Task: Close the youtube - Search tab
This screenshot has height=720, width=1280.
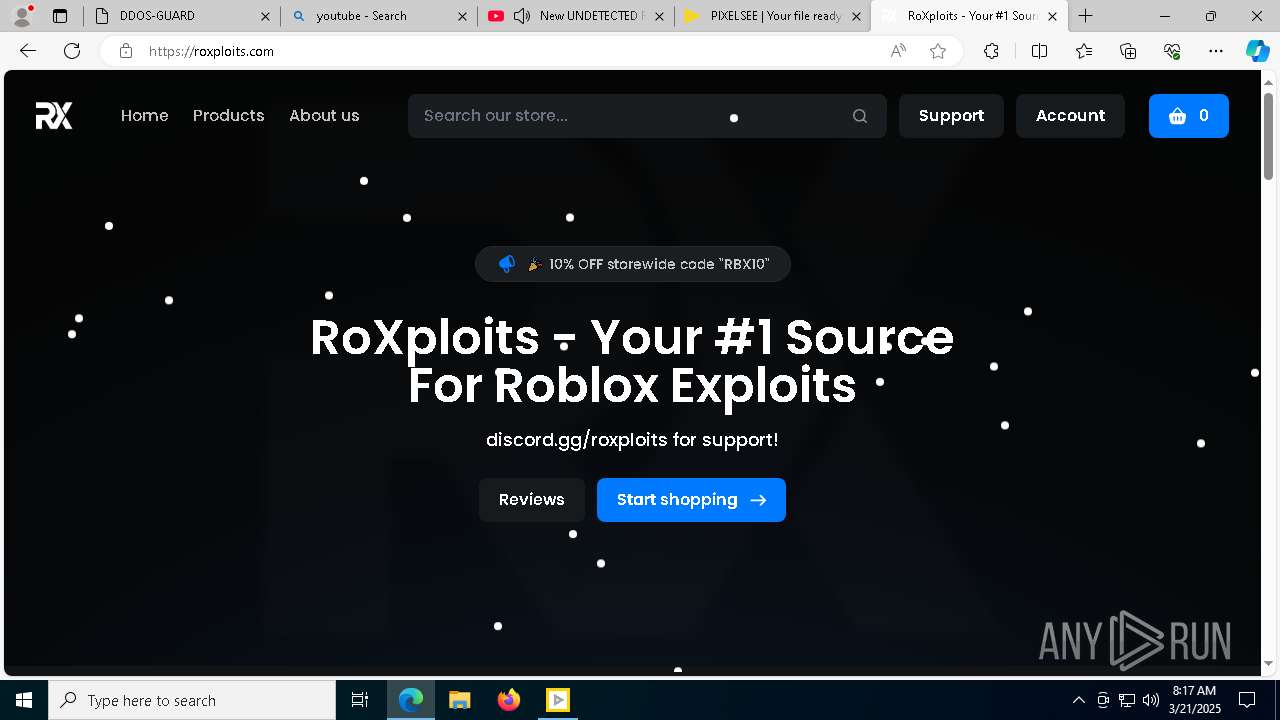Action: point(462,16)
